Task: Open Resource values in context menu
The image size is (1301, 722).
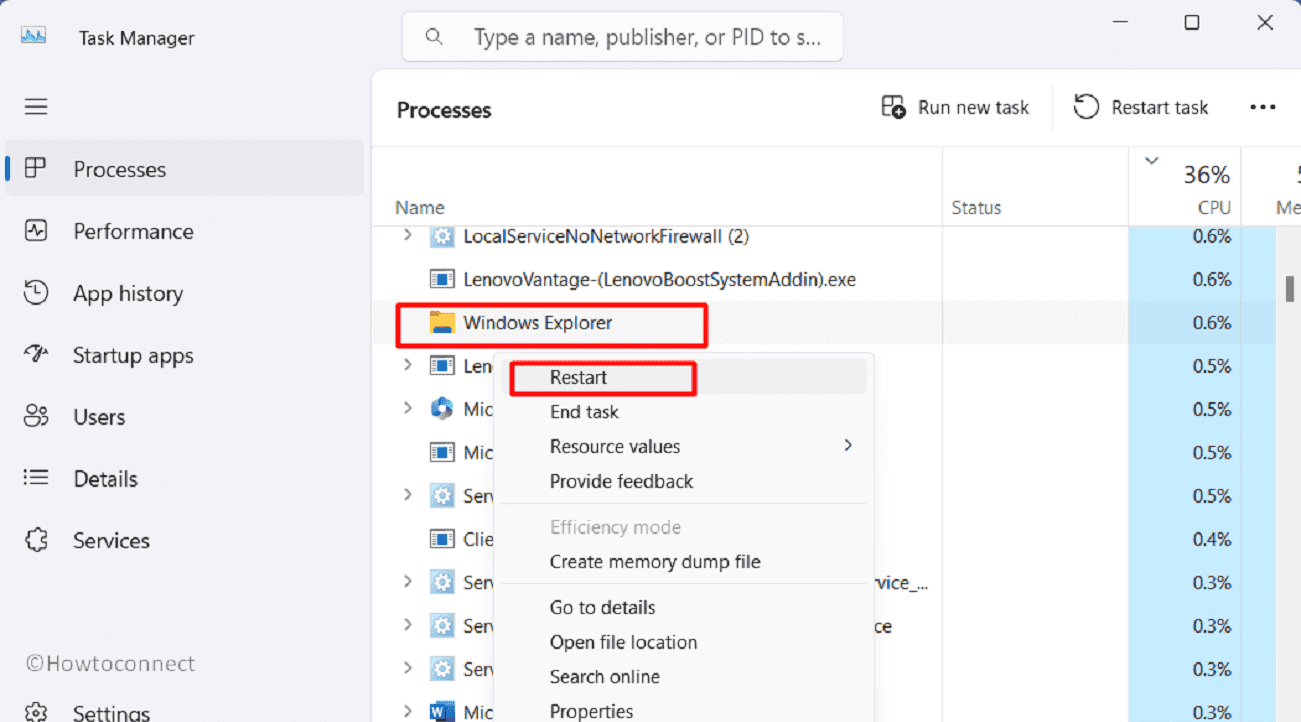Action: point(682,446)
